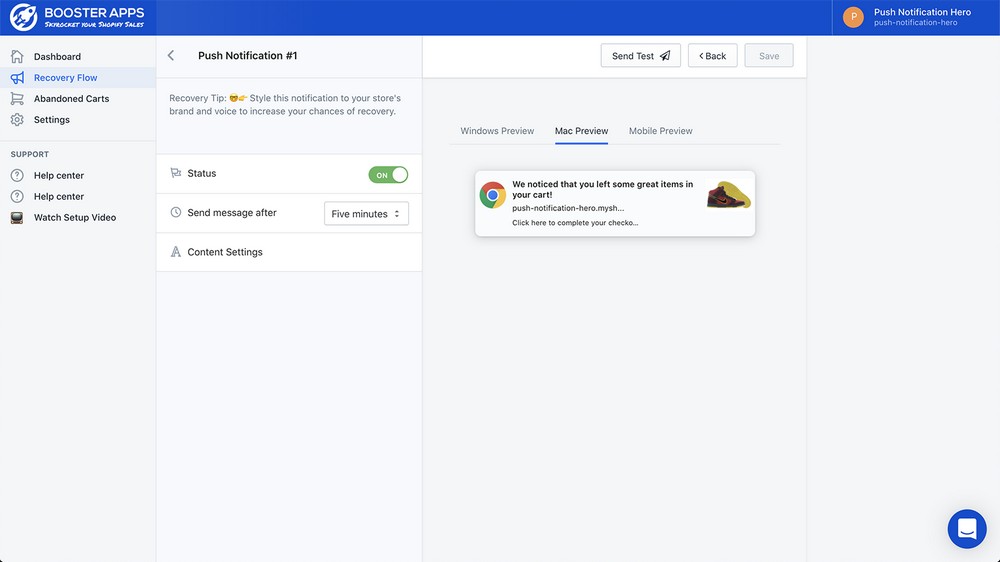Click the Recovery Tip text

pyautogui.click(x=284, y=105)
